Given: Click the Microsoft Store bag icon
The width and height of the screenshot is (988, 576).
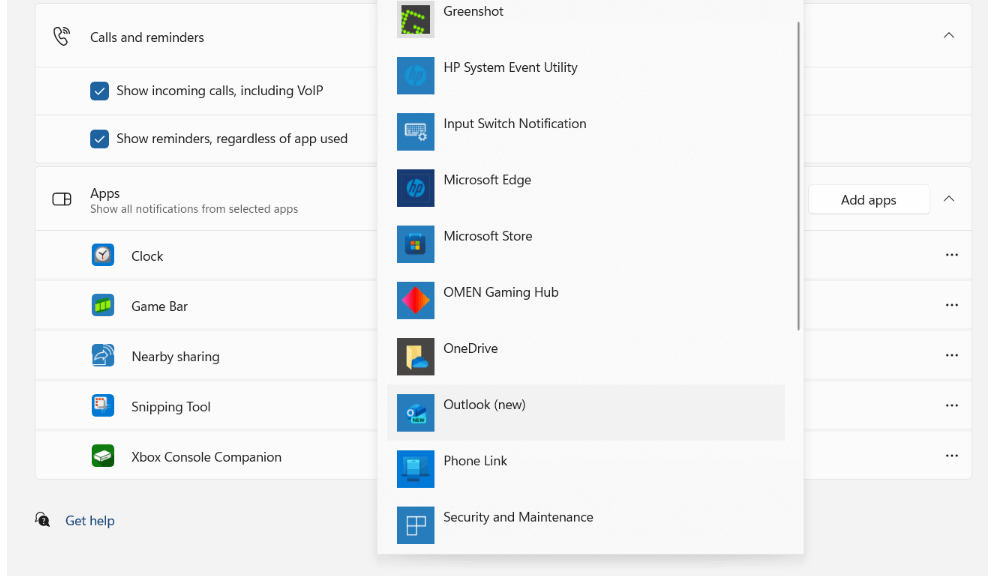Looking at the screenshot, I should (415, 244).
